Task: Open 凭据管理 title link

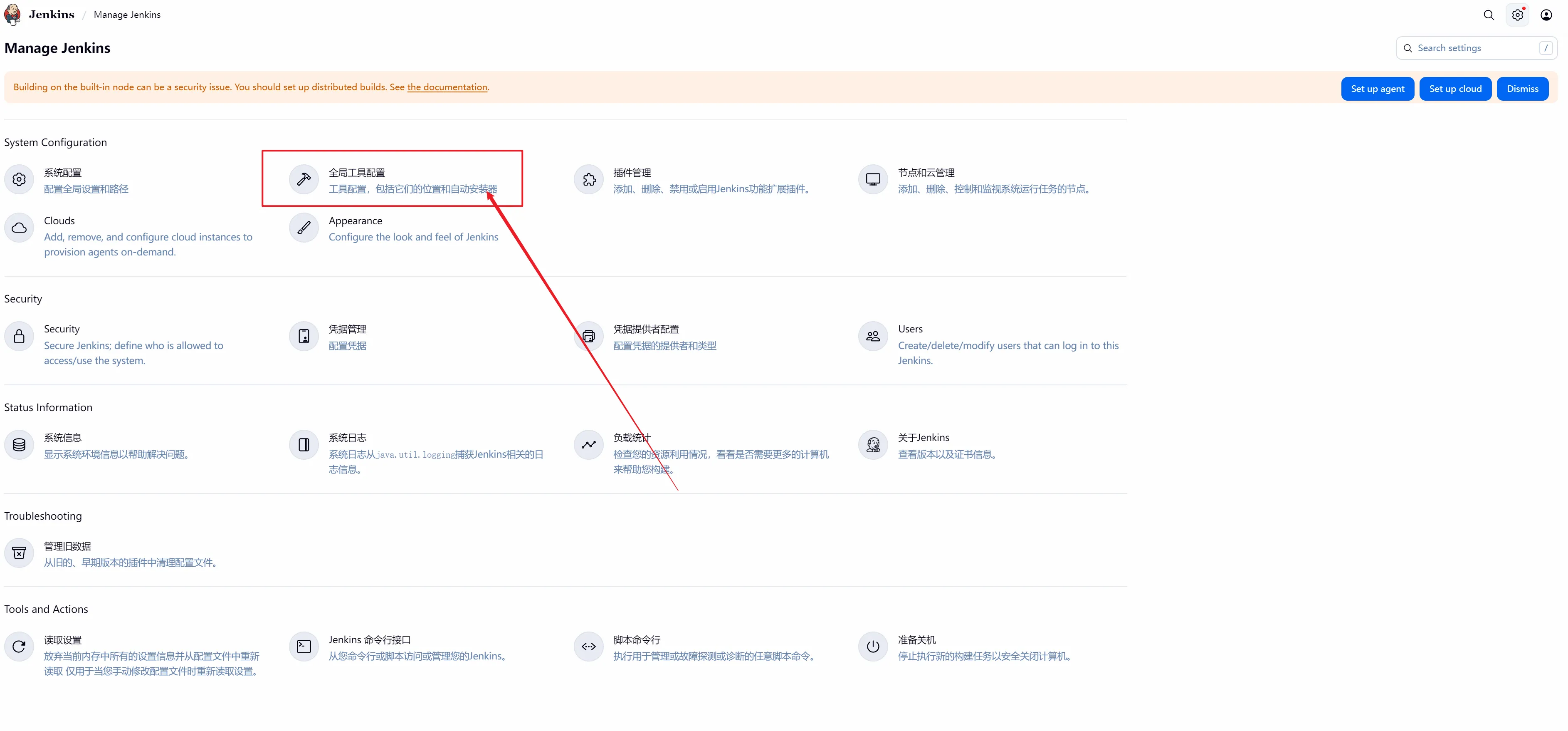Action: point(348,329)
